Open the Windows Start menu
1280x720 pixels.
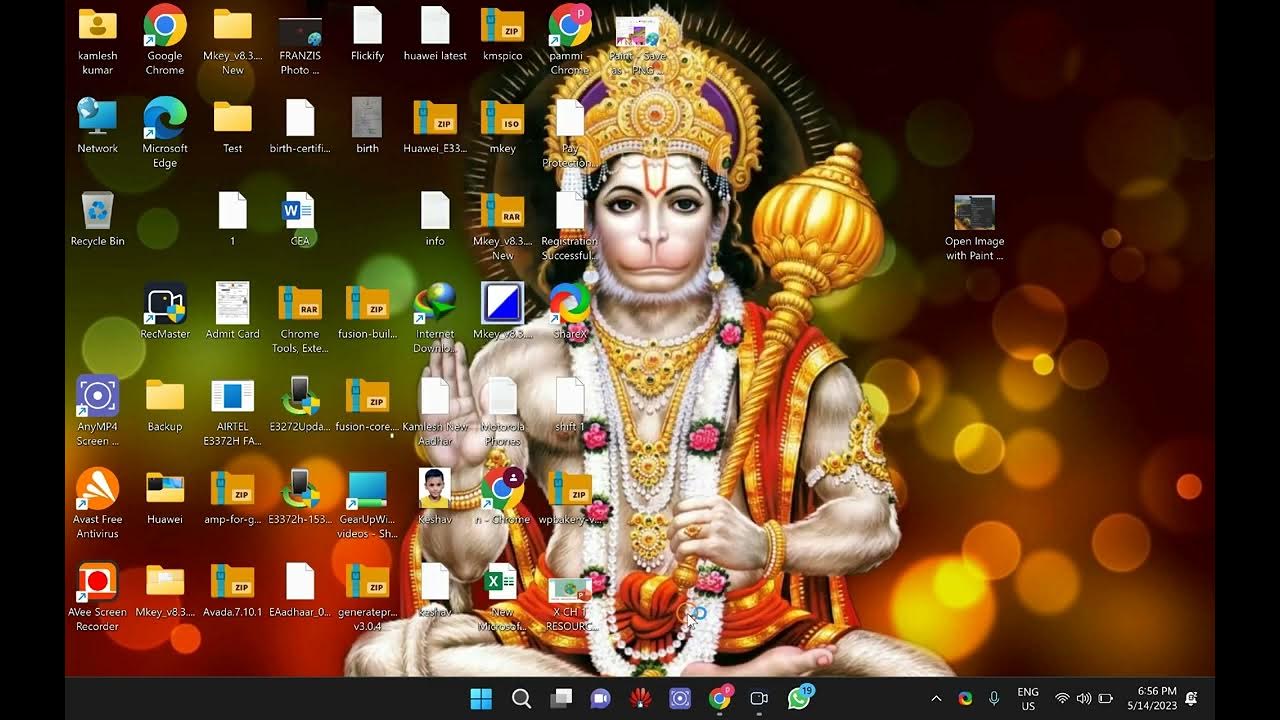pyautogui.click(x=481, y=698)
